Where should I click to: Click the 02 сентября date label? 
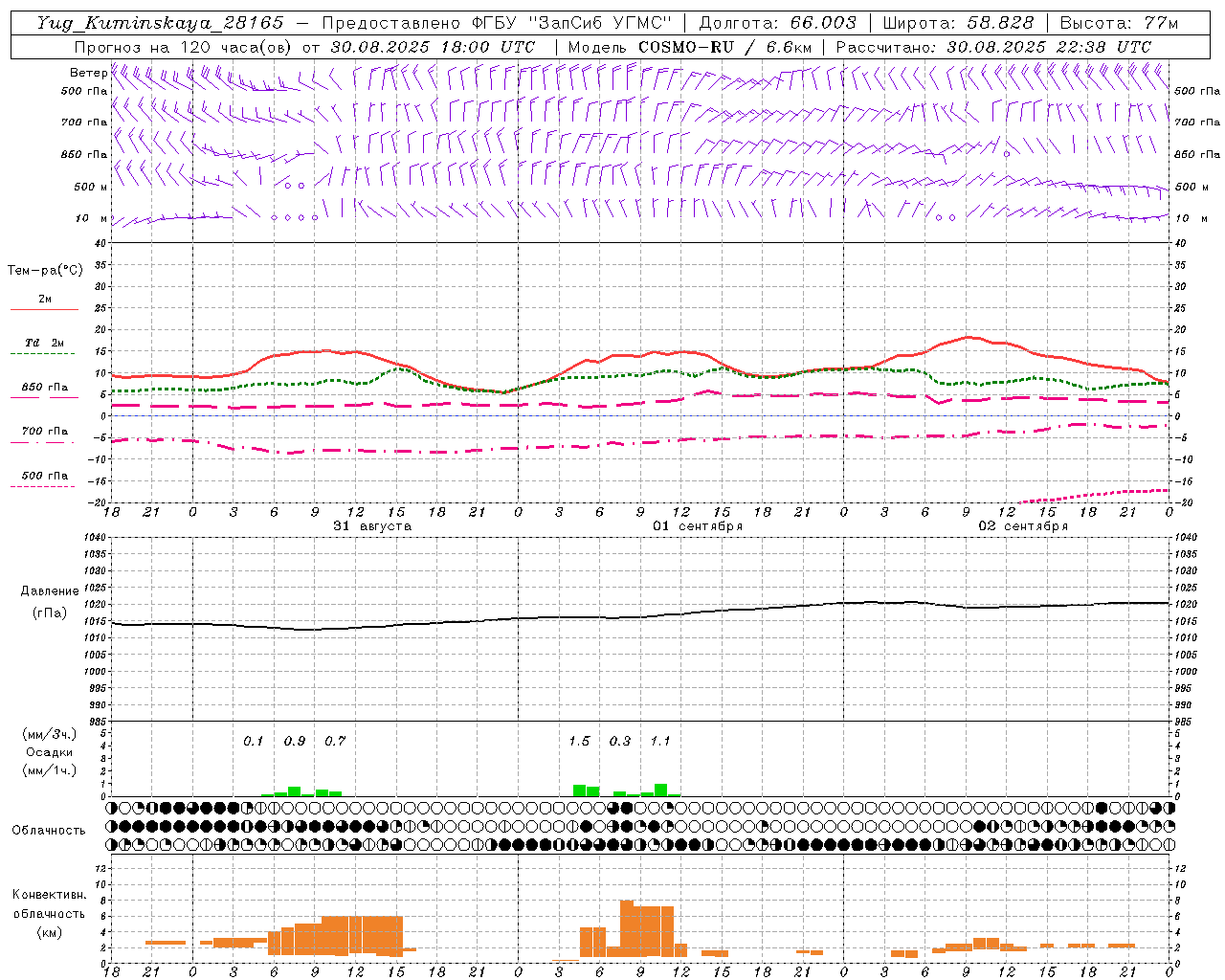click(1023, 526)
